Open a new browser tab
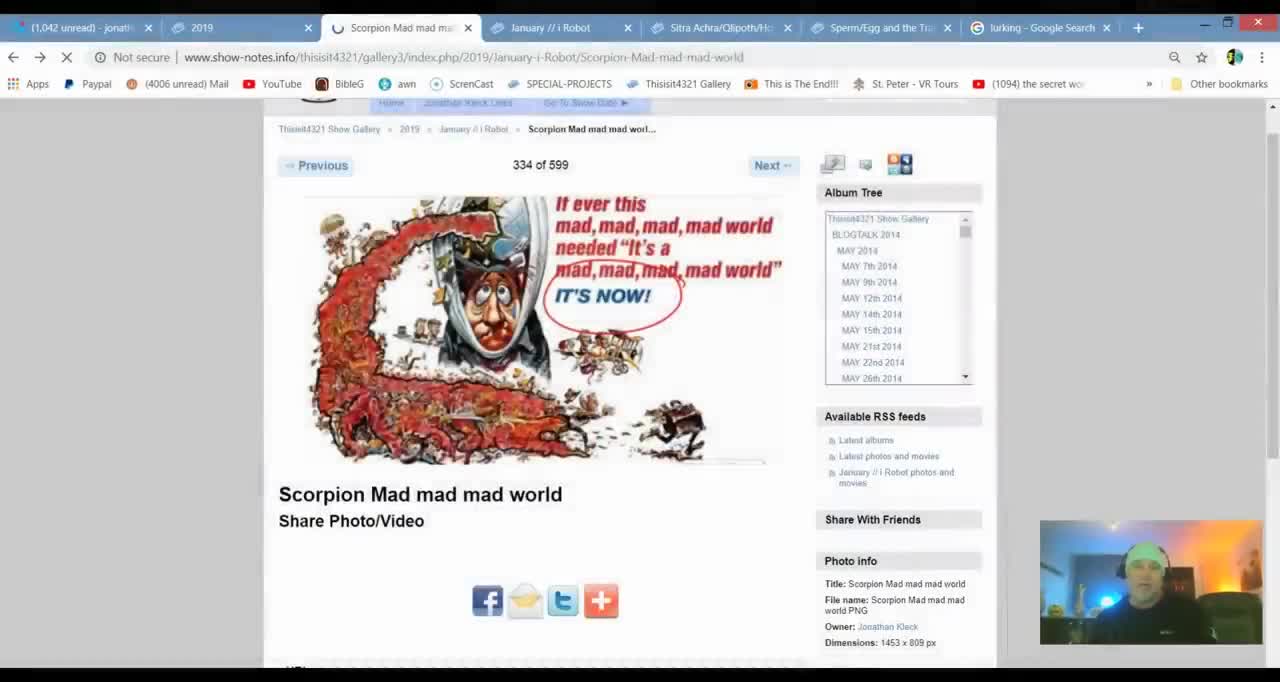 (x=1138, y=28)
